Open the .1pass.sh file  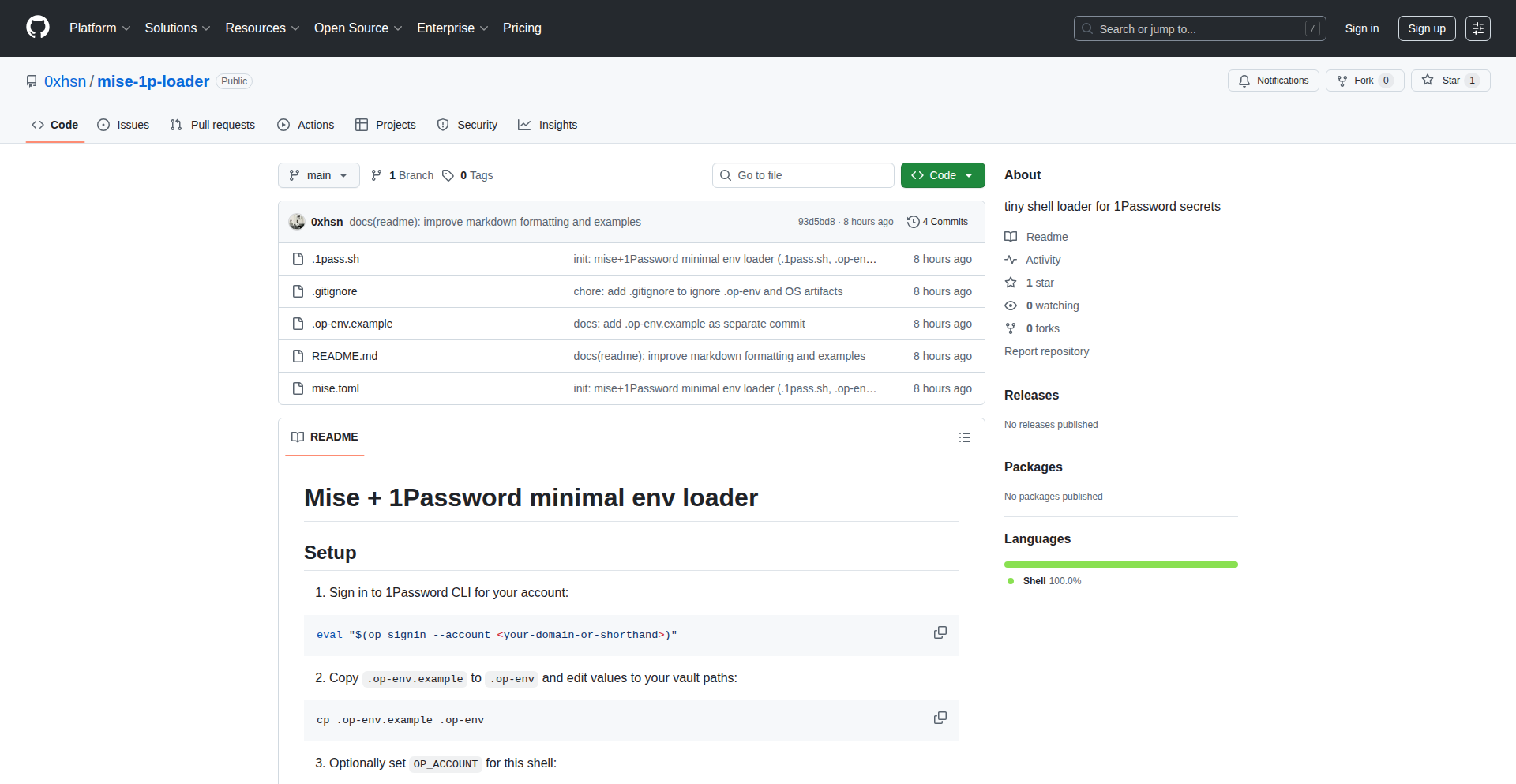(336, 259)
